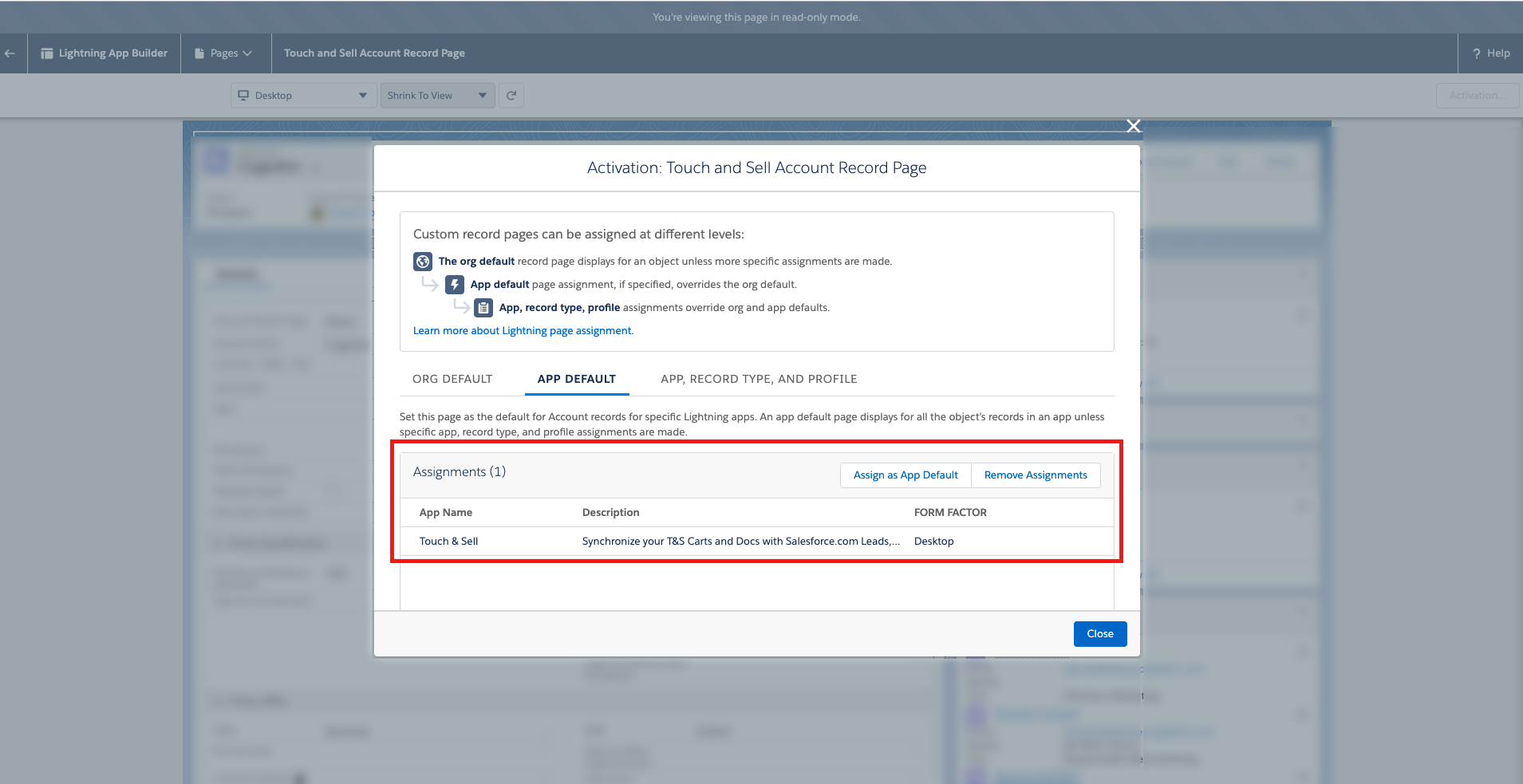This screenshot has width=1523, height=784.
Task: Click the Description column header
Action: click(611, 513)
